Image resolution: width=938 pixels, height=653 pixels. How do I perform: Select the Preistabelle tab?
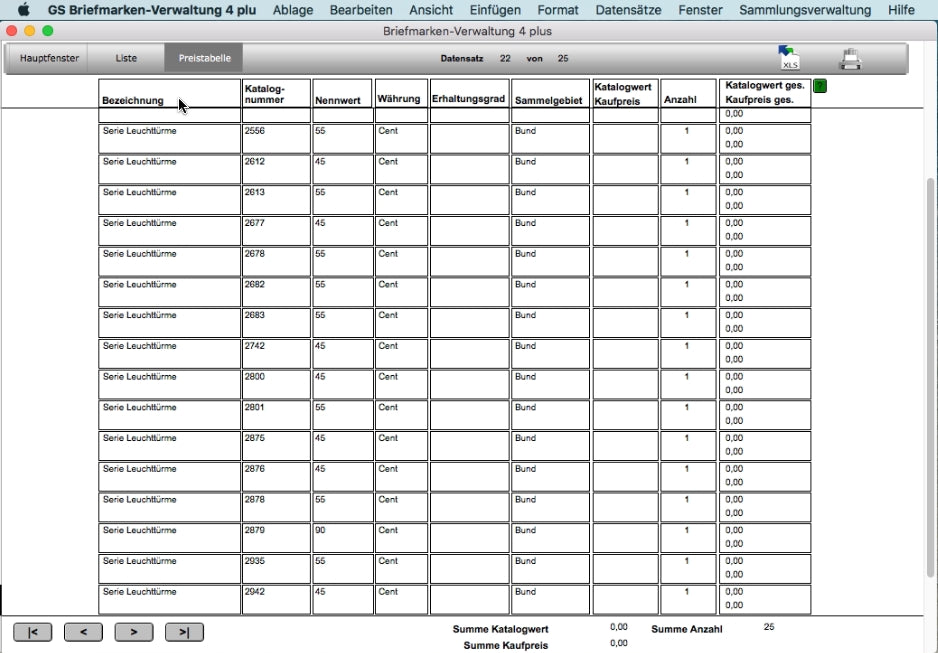click(x=204, y=59)
